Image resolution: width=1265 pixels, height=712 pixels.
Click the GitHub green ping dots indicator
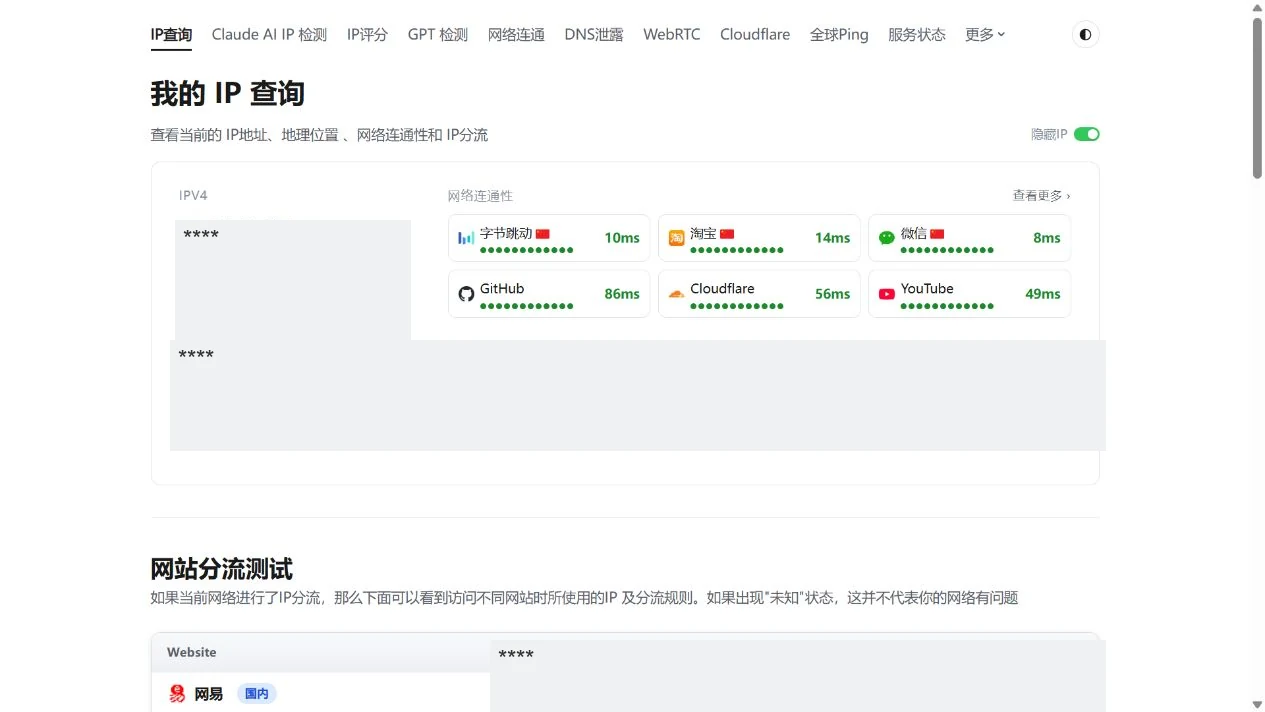(527, 306)
